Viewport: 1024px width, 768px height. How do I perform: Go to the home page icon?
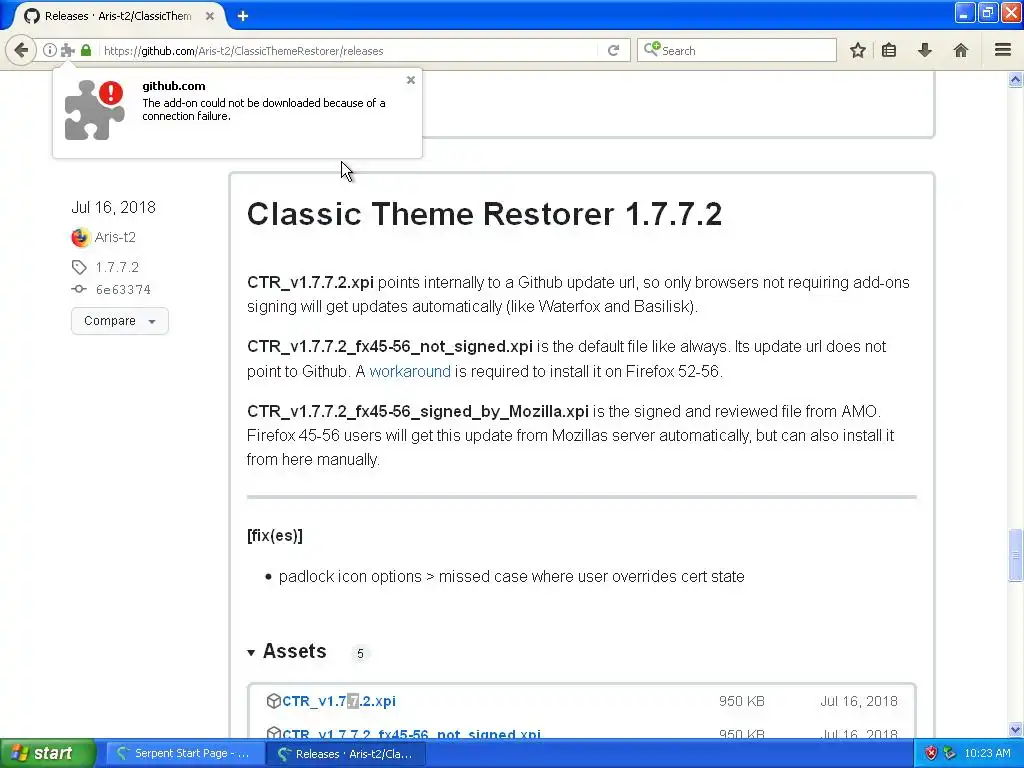click(x=961, y=50)
